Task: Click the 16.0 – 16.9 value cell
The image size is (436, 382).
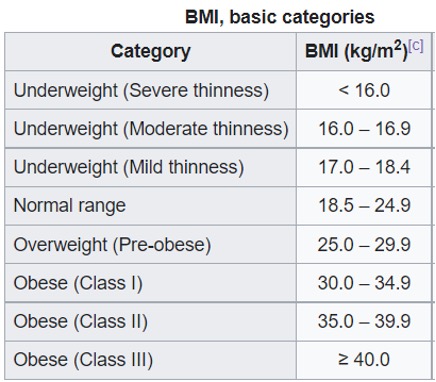Action: pos(364,128)
